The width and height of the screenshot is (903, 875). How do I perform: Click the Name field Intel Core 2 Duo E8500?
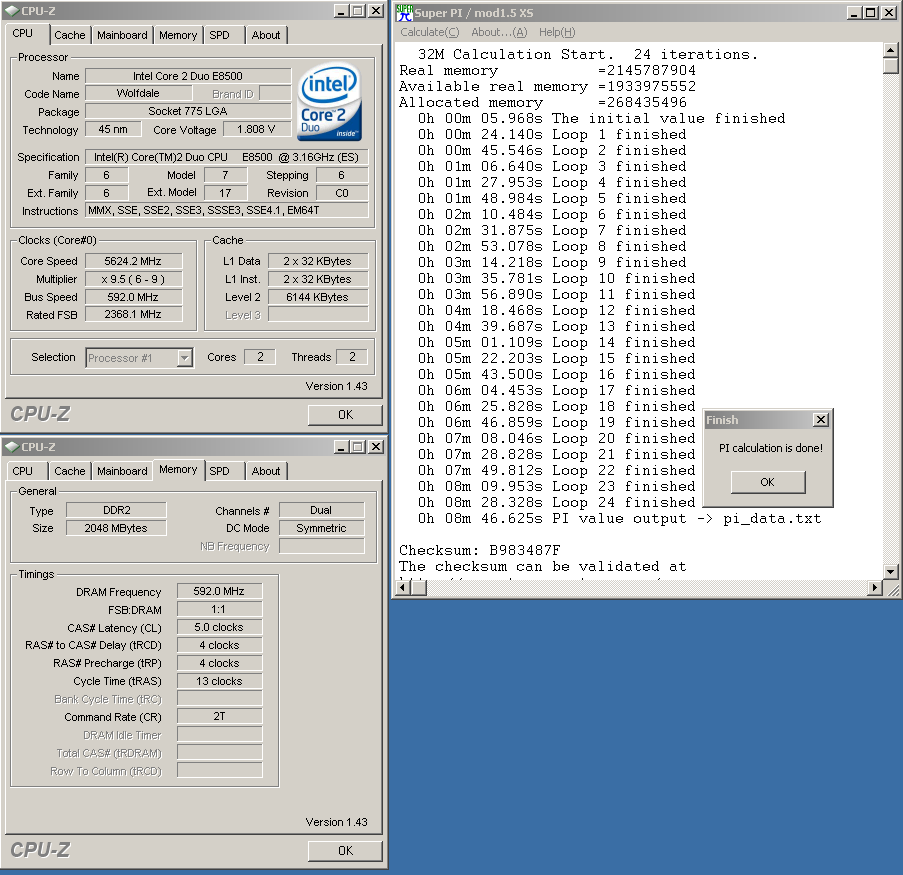tap(188, 76)
